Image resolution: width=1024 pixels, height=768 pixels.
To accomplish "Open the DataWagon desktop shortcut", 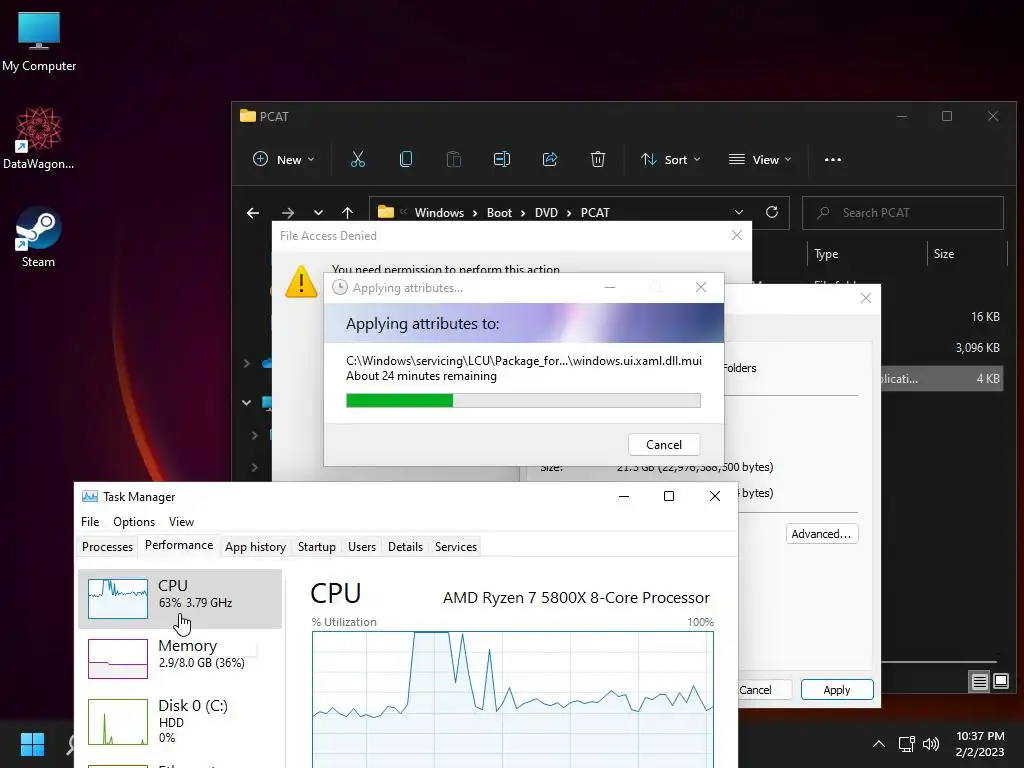I will click(x=39, y=138).
